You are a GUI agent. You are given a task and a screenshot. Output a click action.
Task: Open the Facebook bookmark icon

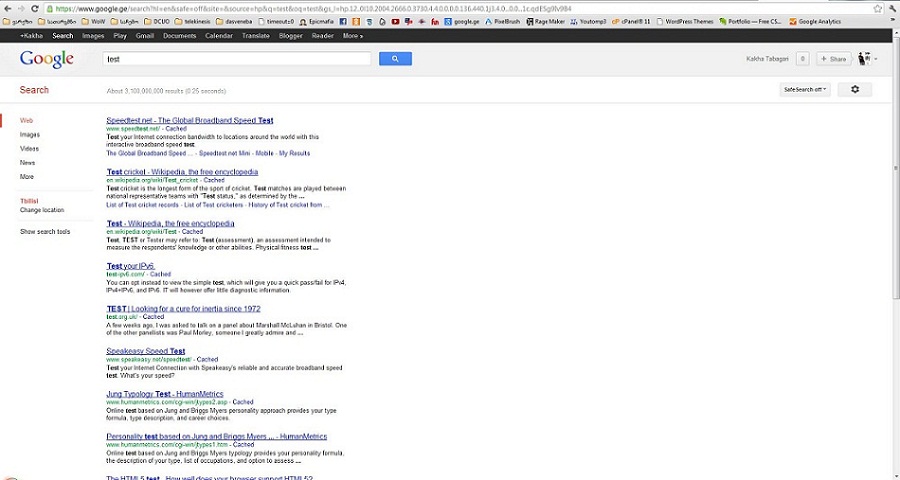coord(343,22)
